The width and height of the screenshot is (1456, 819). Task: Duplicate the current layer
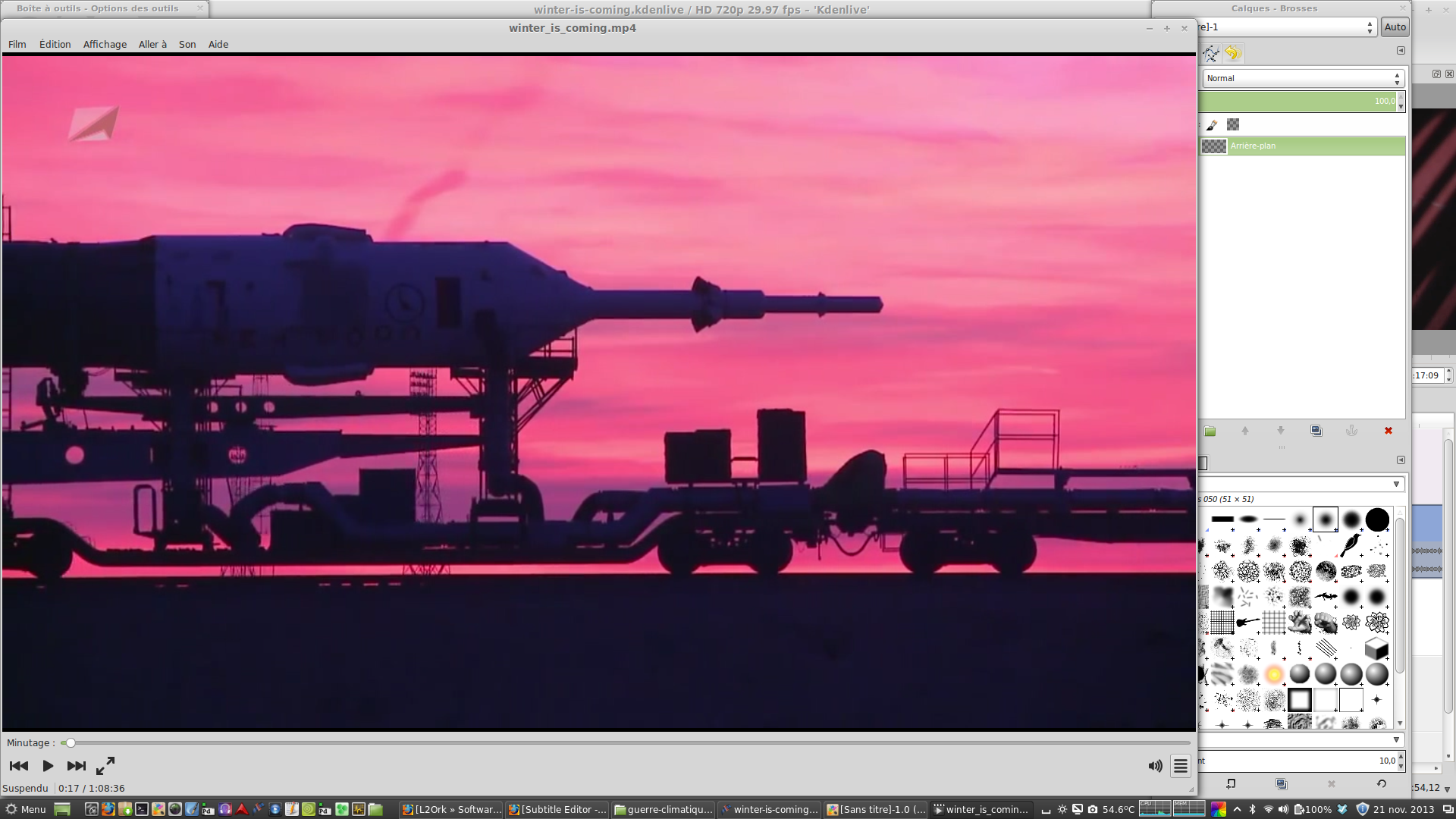(1316, 431)
